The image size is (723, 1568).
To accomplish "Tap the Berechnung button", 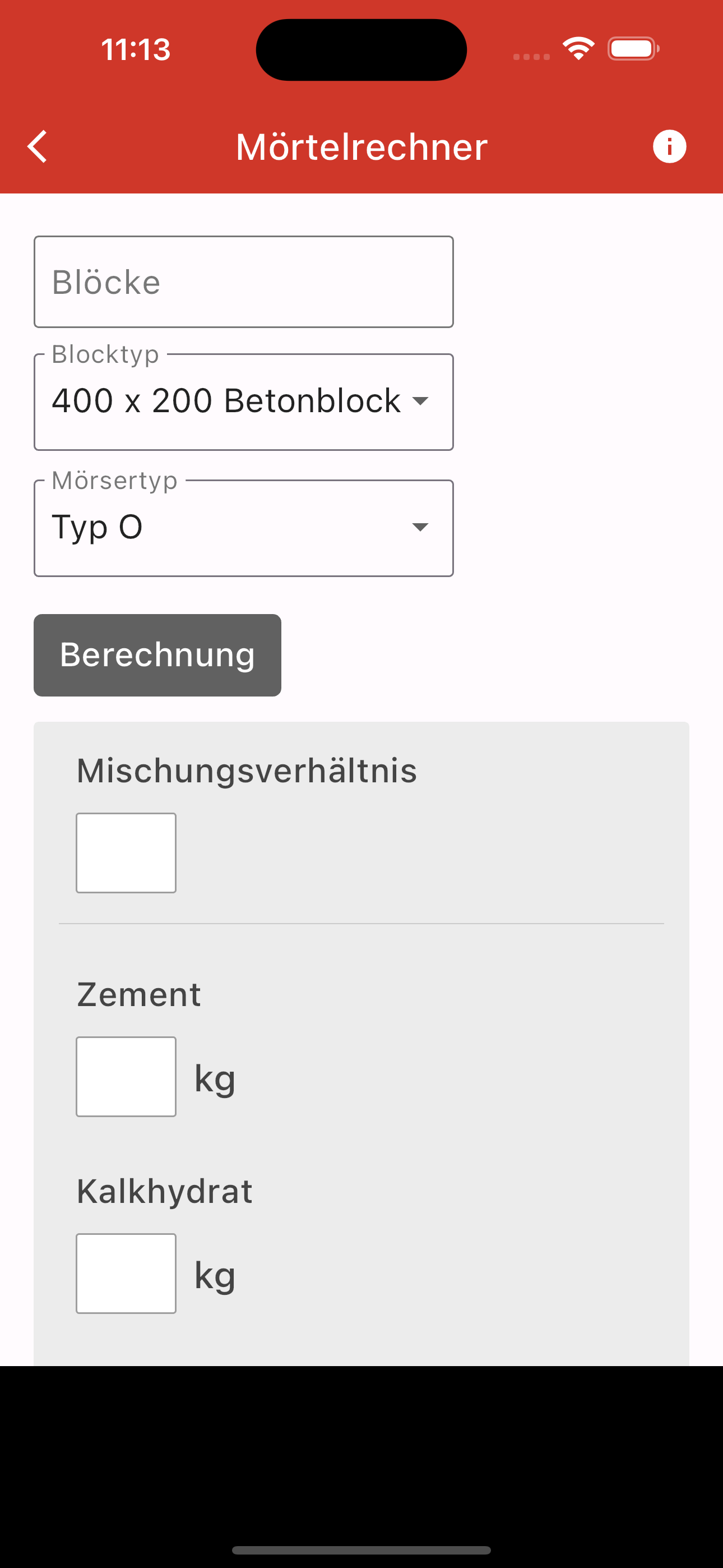I will (x=157, y=655).
